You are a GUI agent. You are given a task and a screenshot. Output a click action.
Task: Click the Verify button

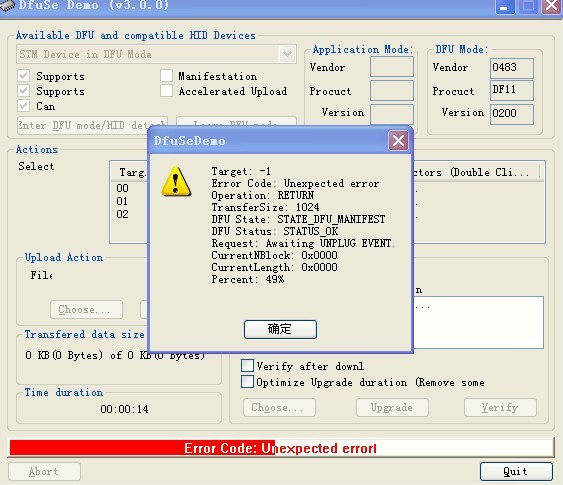(x=500, y=407)
